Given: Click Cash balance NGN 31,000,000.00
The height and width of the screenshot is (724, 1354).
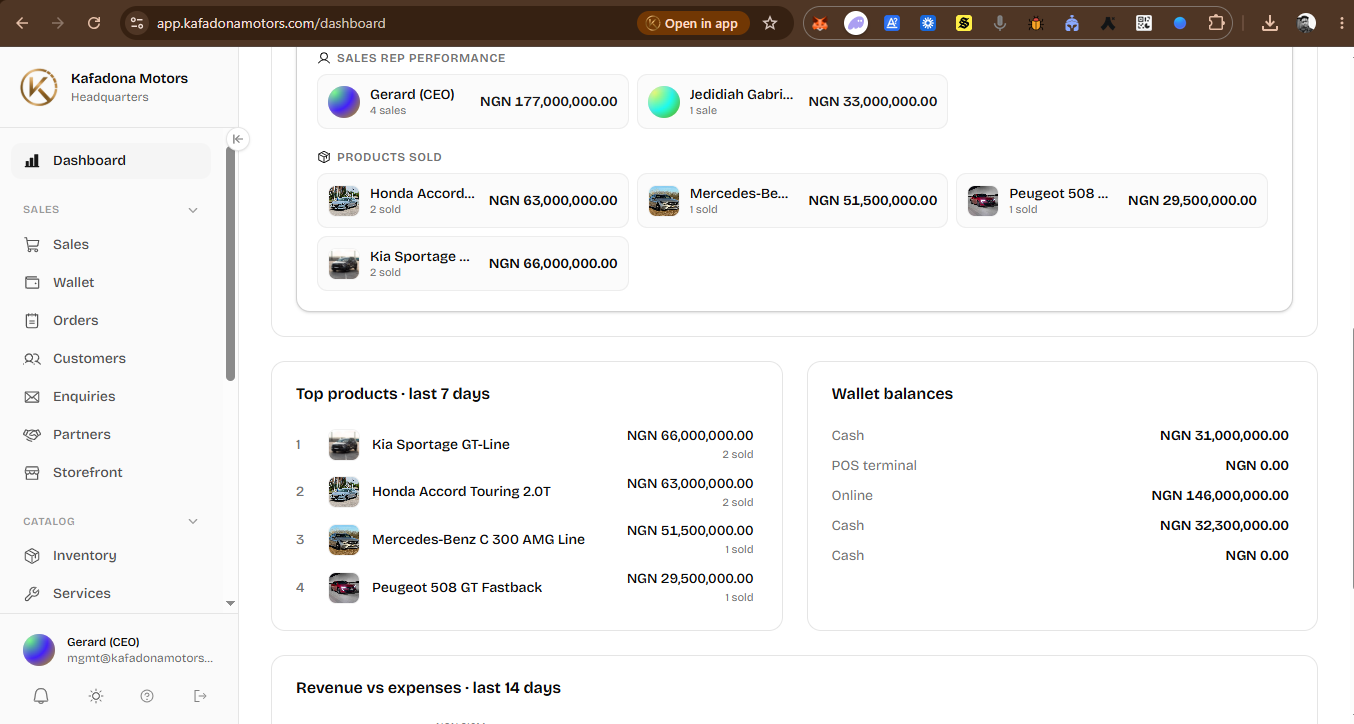Looking at the screenshot, I should click(1224, 435).
